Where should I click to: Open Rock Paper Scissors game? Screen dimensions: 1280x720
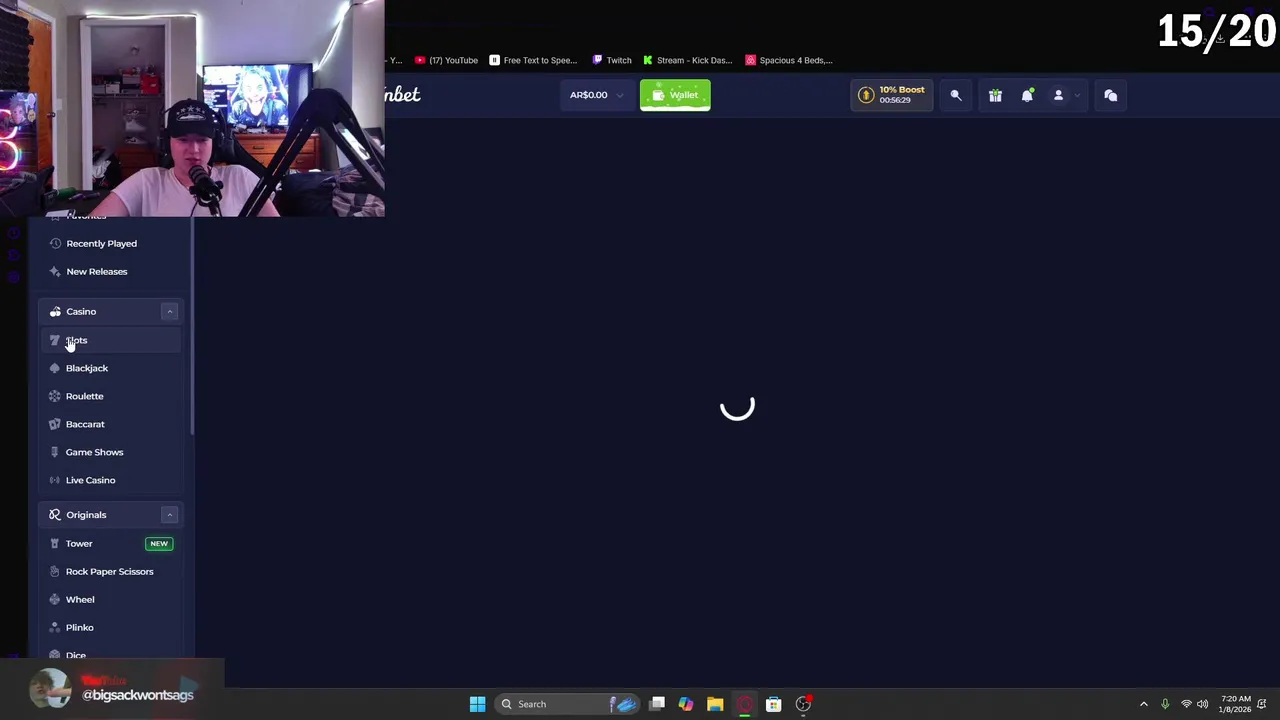point(110,571)
